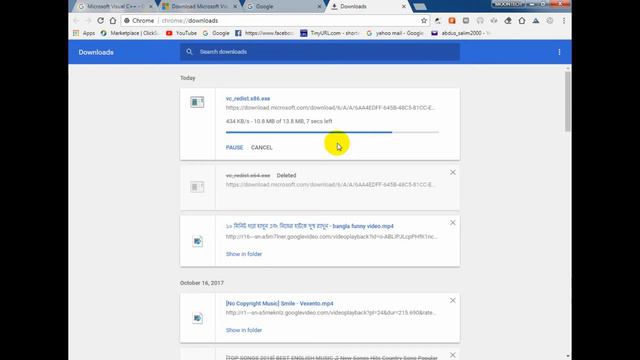This screenshot has height=360, width=640.
Task: Go to the browser home page icon
Action: 113,20
